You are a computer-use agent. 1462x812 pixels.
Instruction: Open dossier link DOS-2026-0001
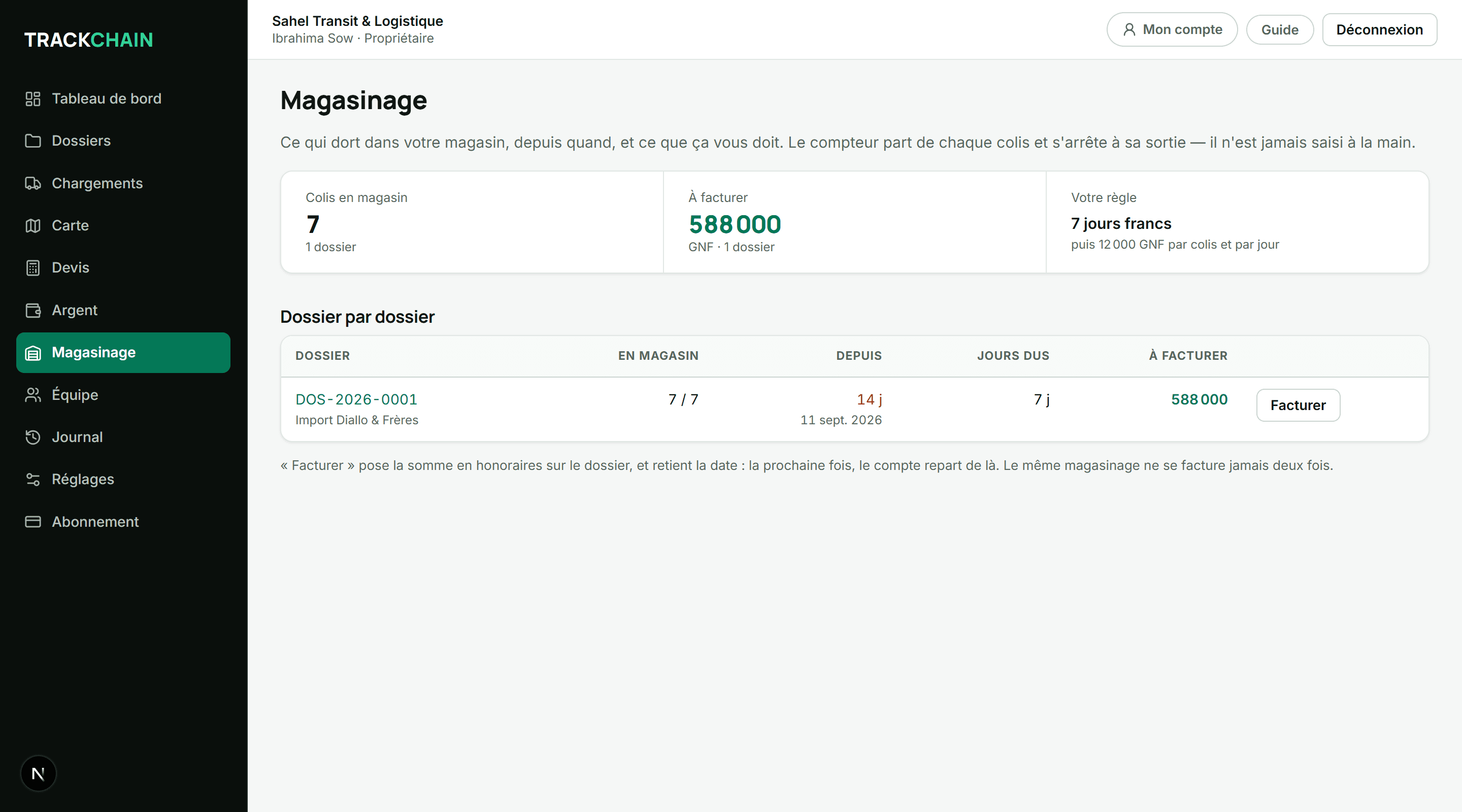click(x=356, y=399)
